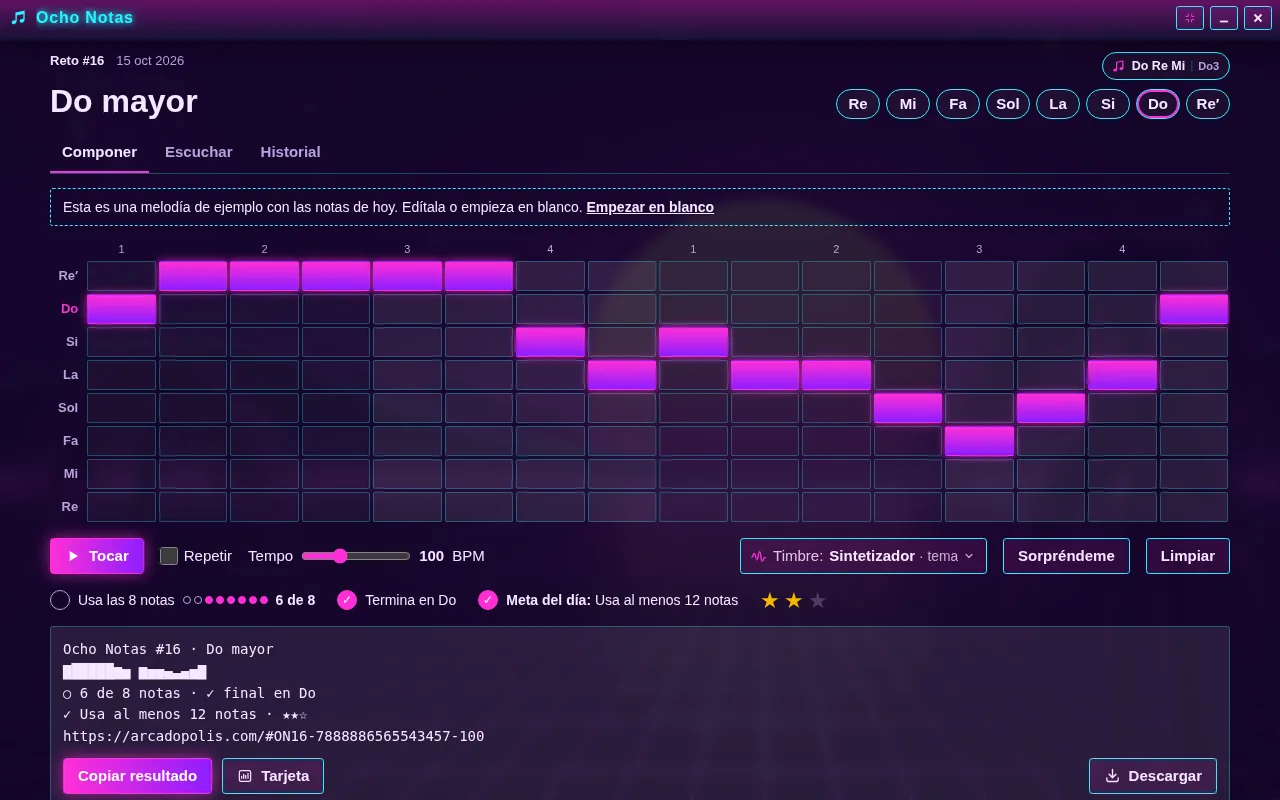Toggle the bottom Re row cell in first column

click(121, 507)
